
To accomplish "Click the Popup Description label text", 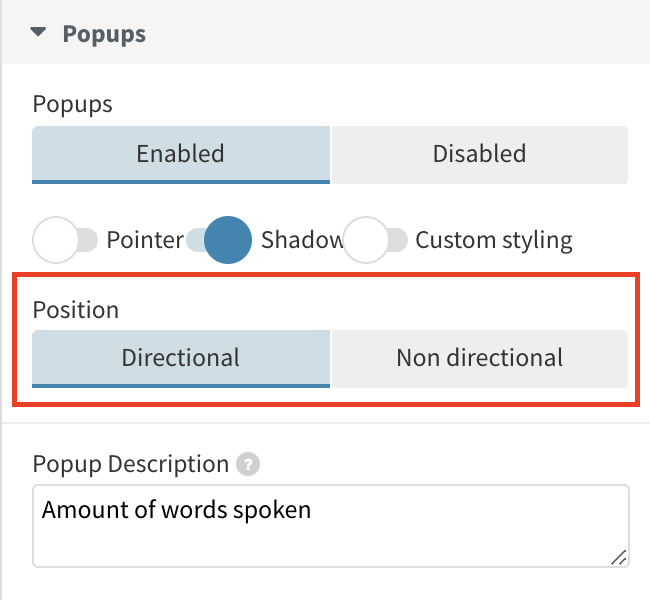I will [x=131, y=464].
